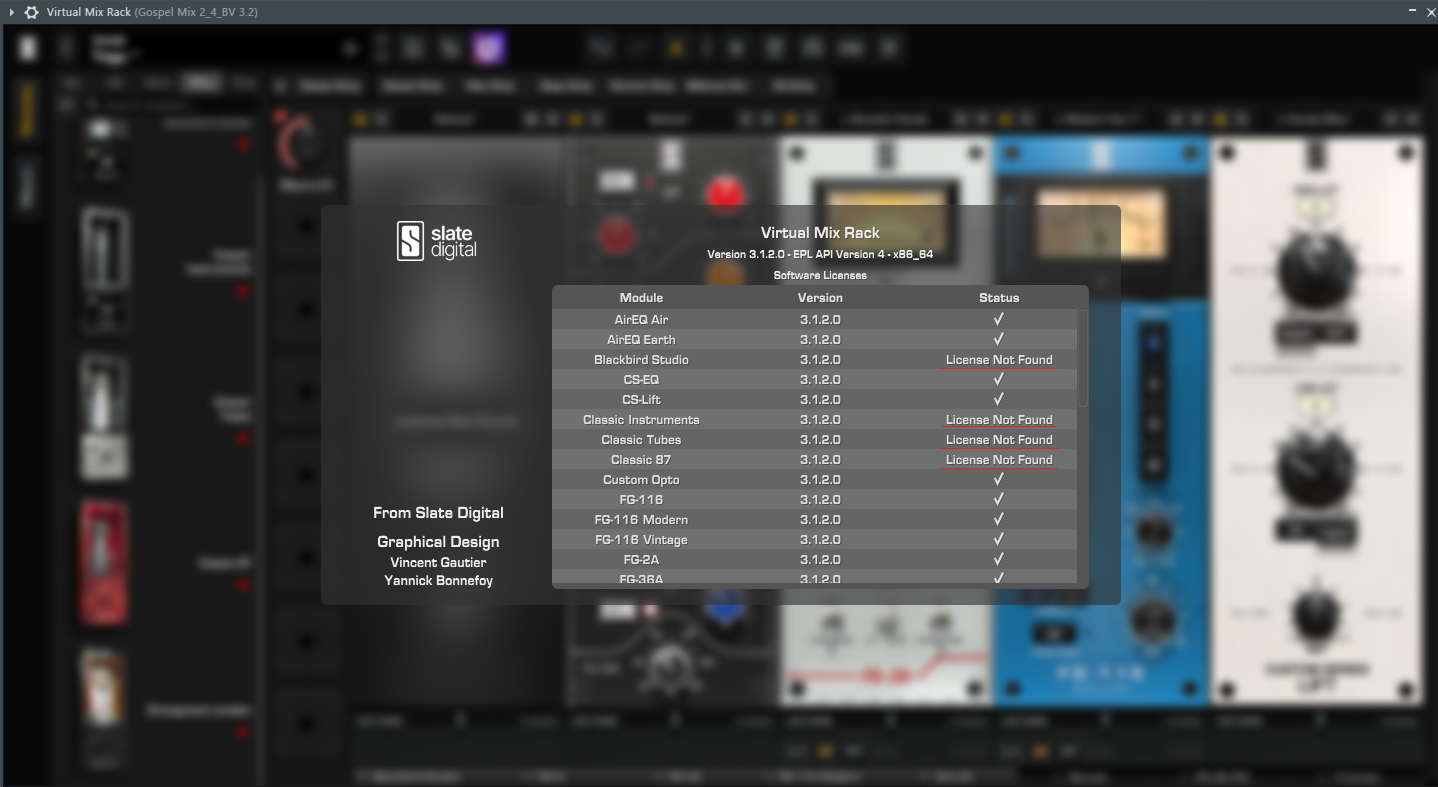
Task: Select the Module column header
Action: point(641,298)
